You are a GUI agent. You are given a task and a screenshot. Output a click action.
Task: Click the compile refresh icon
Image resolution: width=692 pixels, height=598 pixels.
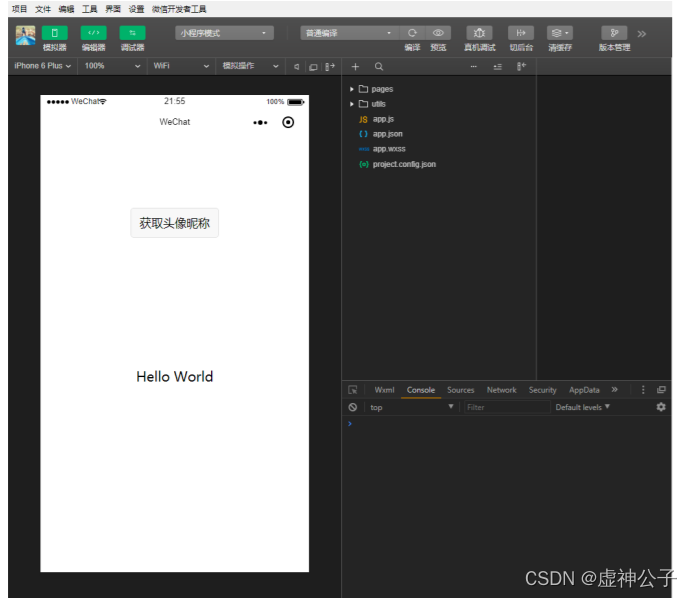click(x=412, y=33)
